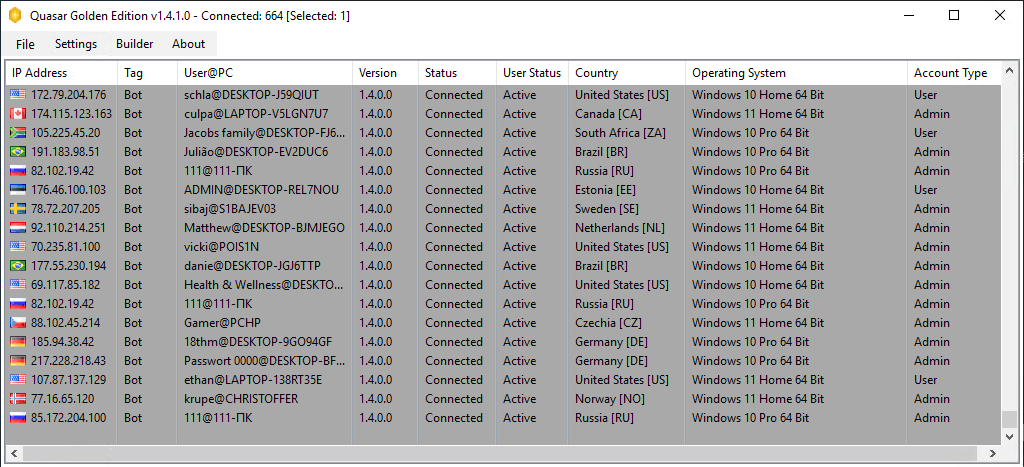Screen dimensions: 1024x467
Task: Click the Germany flag icon beside 217.228.218.43
Action: tap(18, 361)
